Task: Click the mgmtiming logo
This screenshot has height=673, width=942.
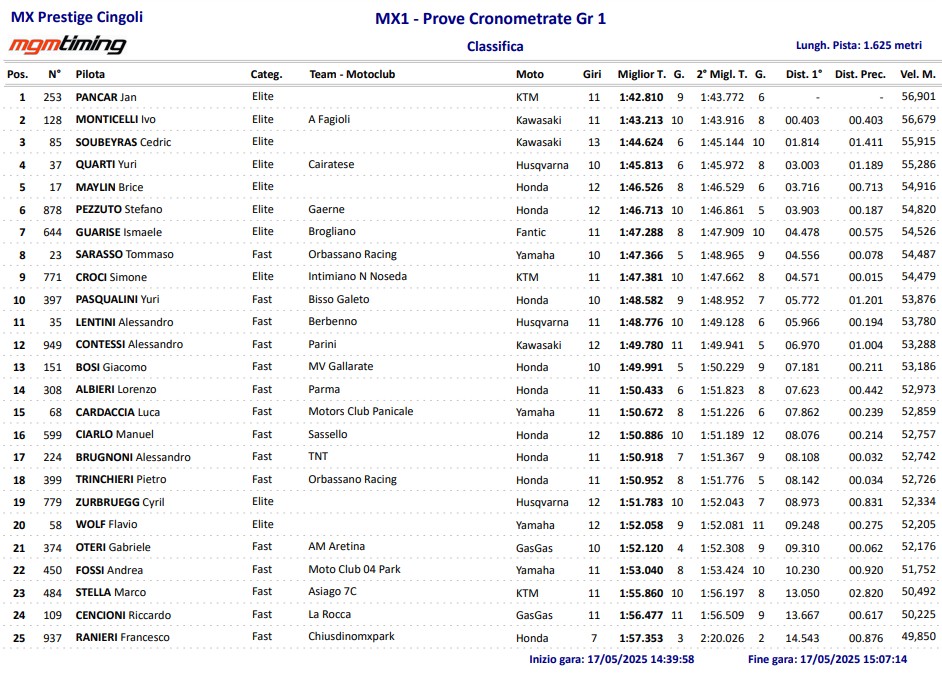Action: (x=67, y=44)
